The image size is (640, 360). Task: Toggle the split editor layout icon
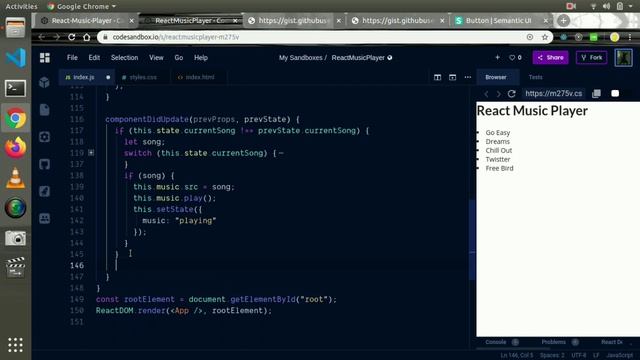pyautogui.click(x=437, y=77)
